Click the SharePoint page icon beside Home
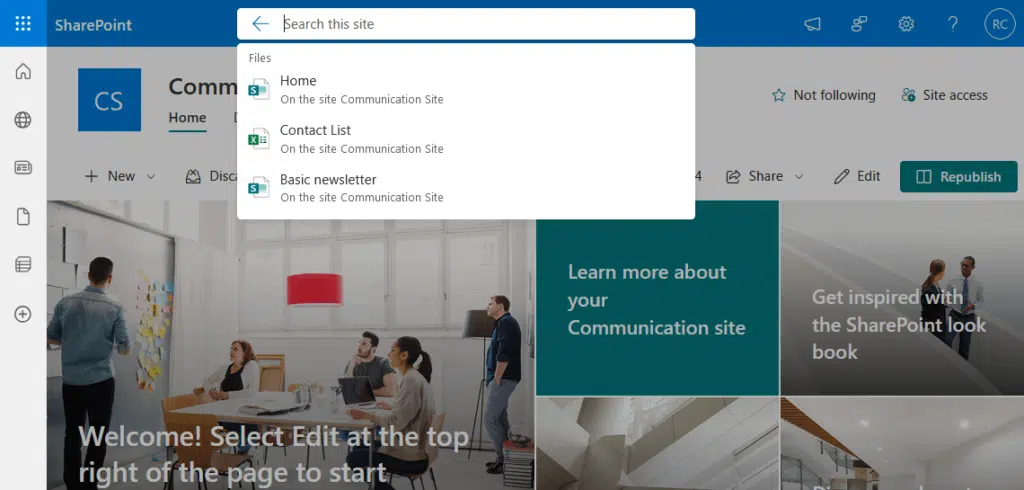This screenshot has width=1024, height=490. tap(259, 89)
